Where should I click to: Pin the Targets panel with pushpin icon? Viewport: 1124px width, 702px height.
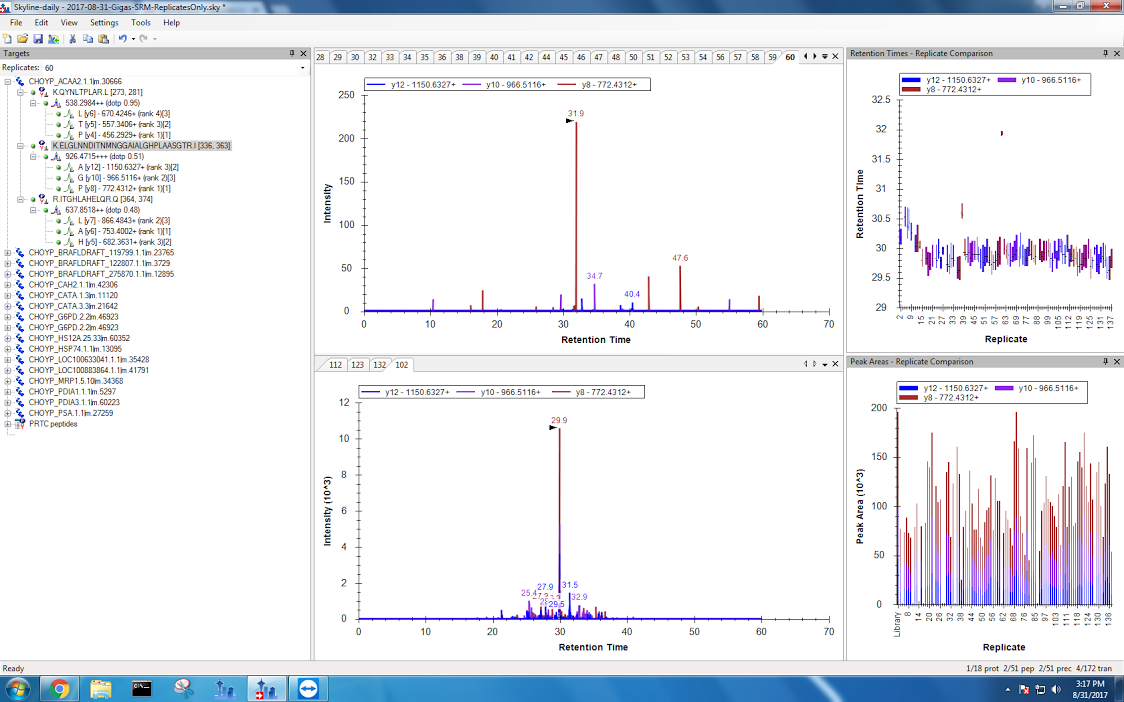pos(292,53)
